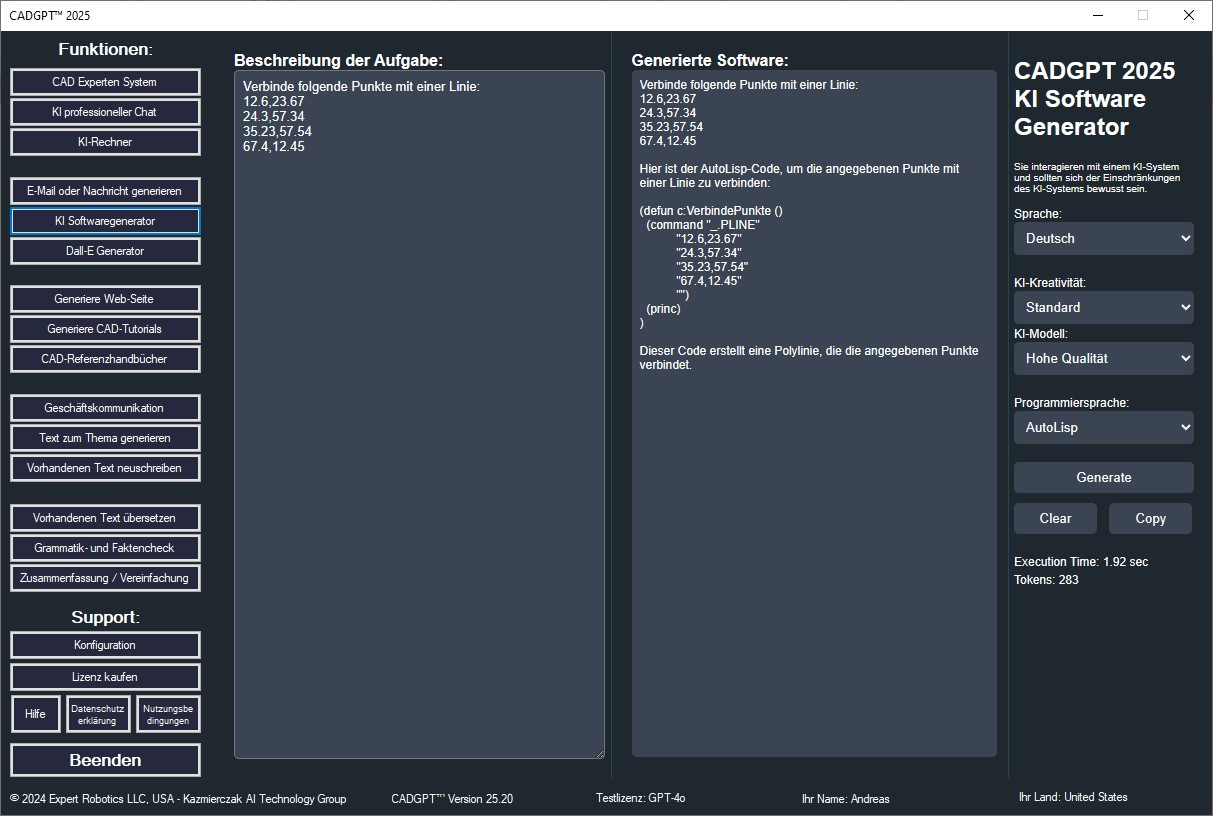Image resolution: width=1213 pixels, height=816 pixels.
Task: Minimize the CADGPT window
Action: 1097,15
